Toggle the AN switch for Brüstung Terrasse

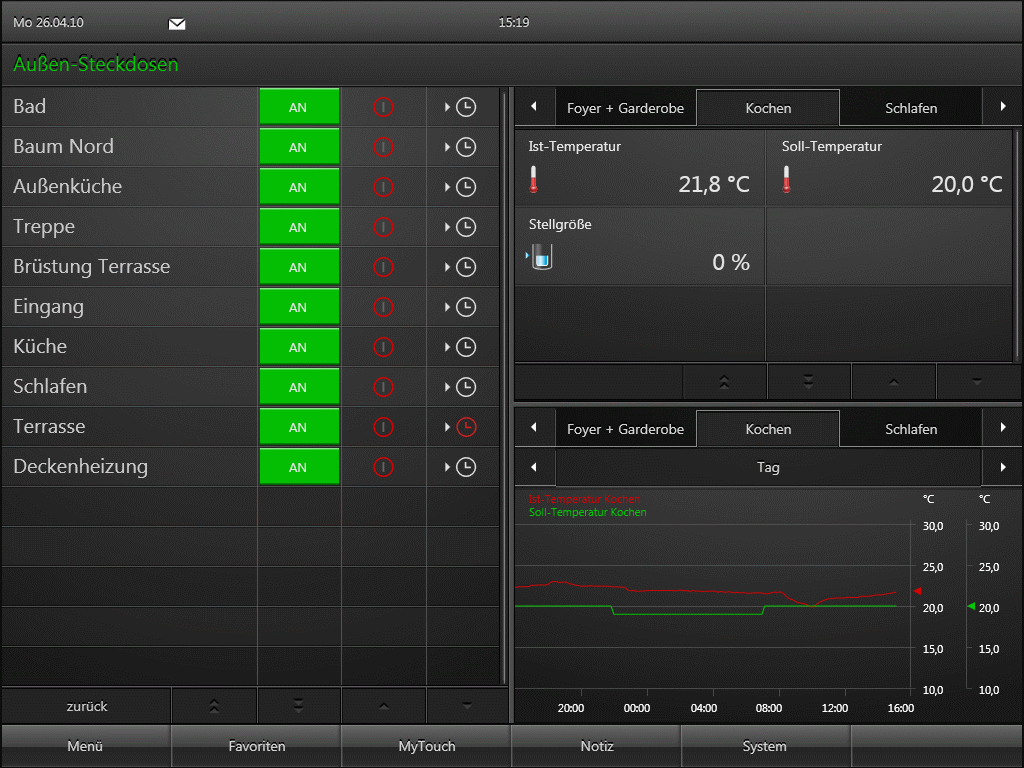coord(299,266)
